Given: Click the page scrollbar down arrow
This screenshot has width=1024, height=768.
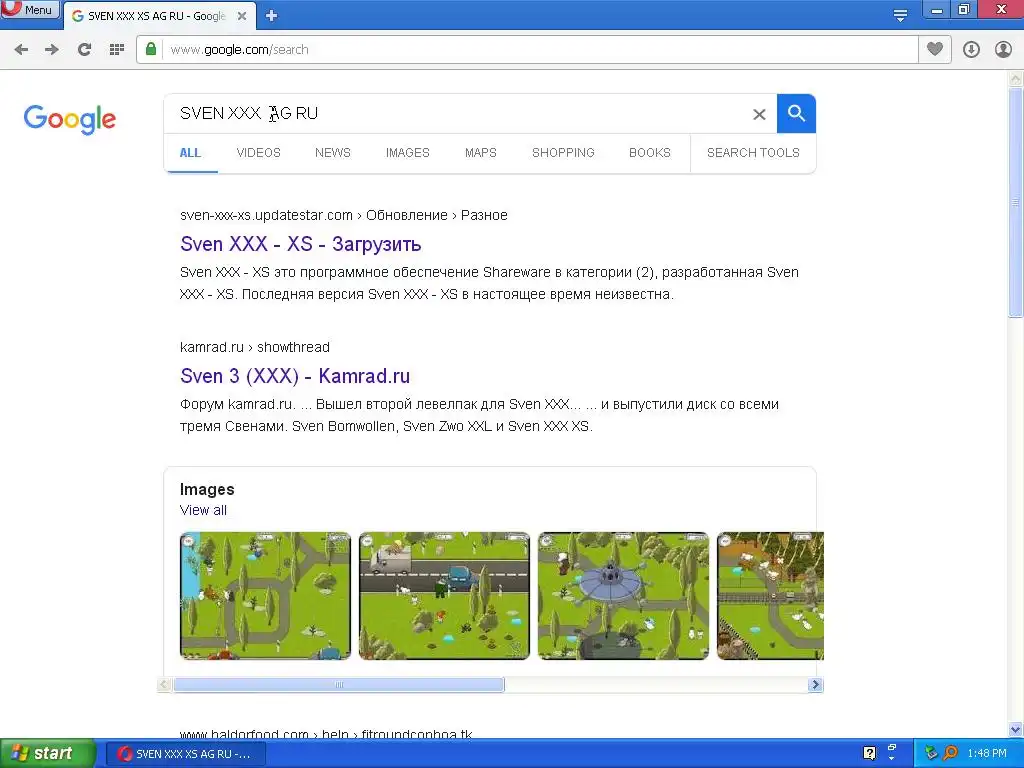Looking at the screenshot, I should click(1016, 730).
